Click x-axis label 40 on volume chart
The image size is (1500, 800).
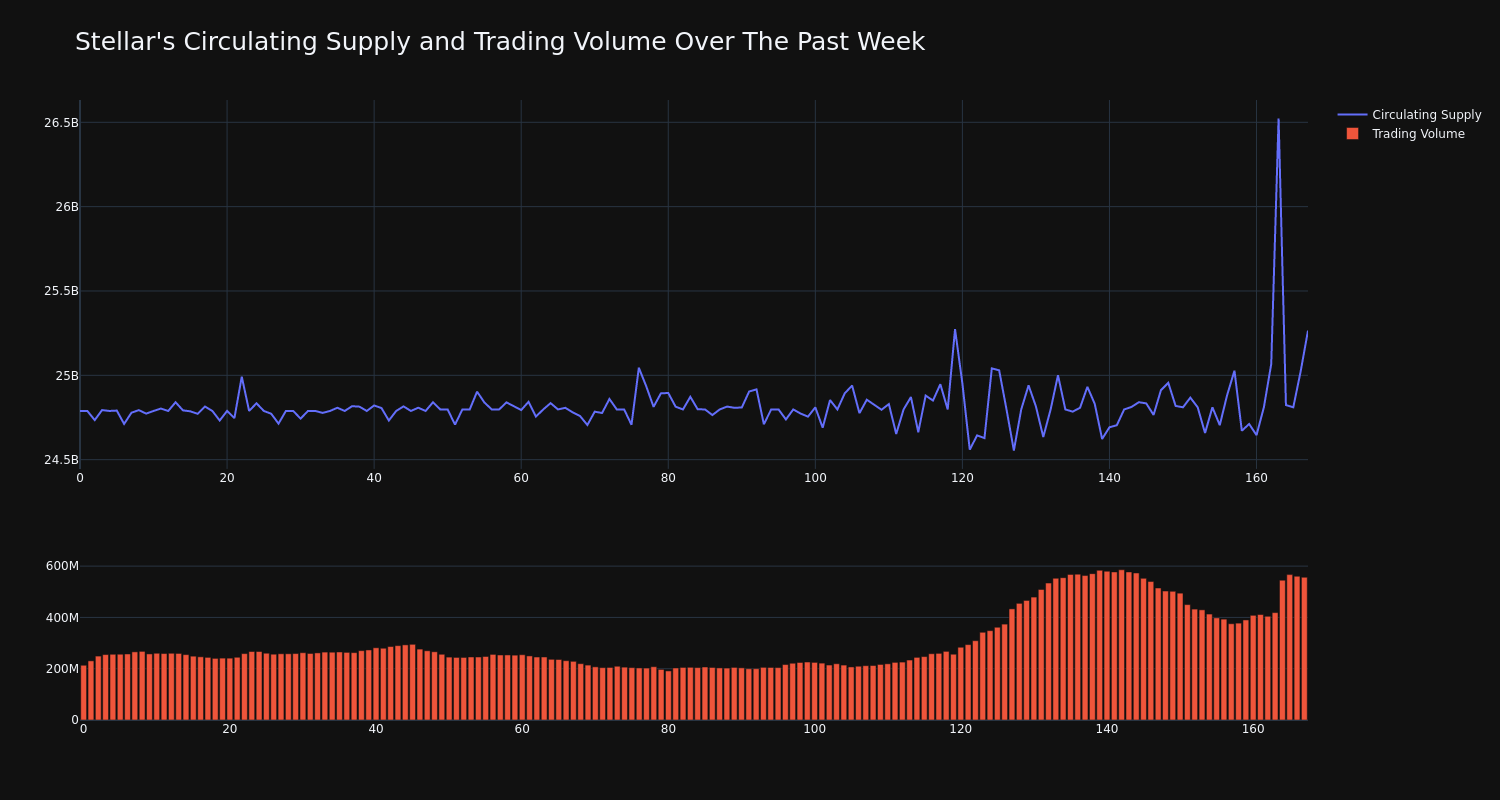click(376, 729)
